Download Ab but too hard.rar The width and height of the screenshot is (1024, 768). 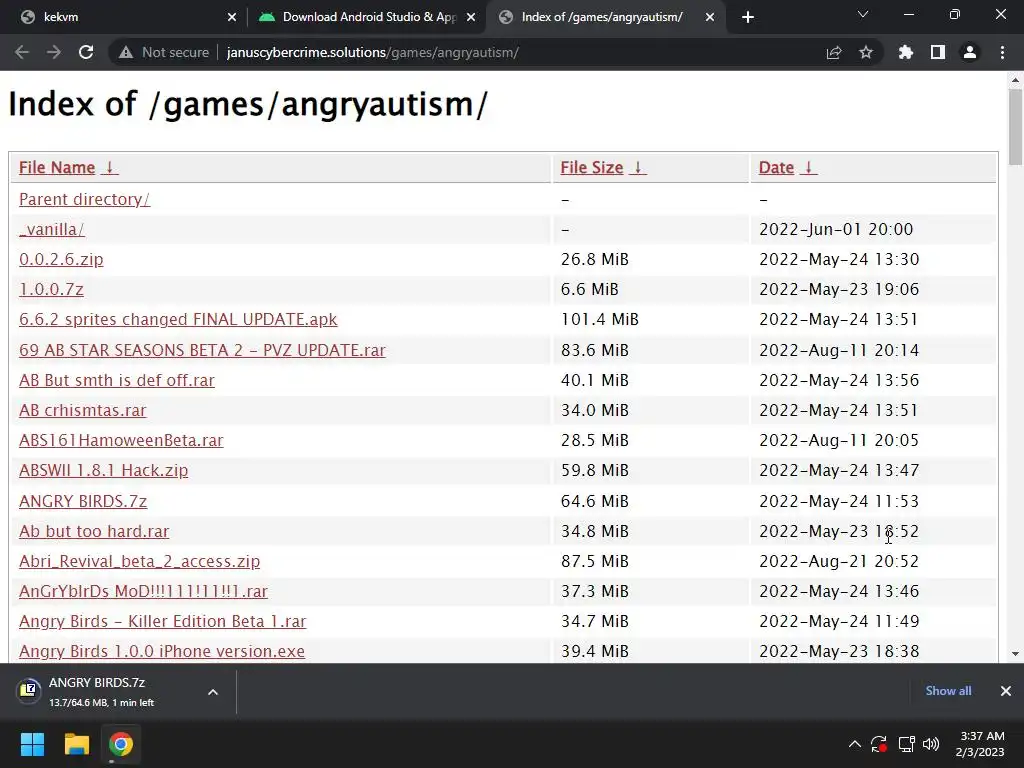tap(94, 531)
